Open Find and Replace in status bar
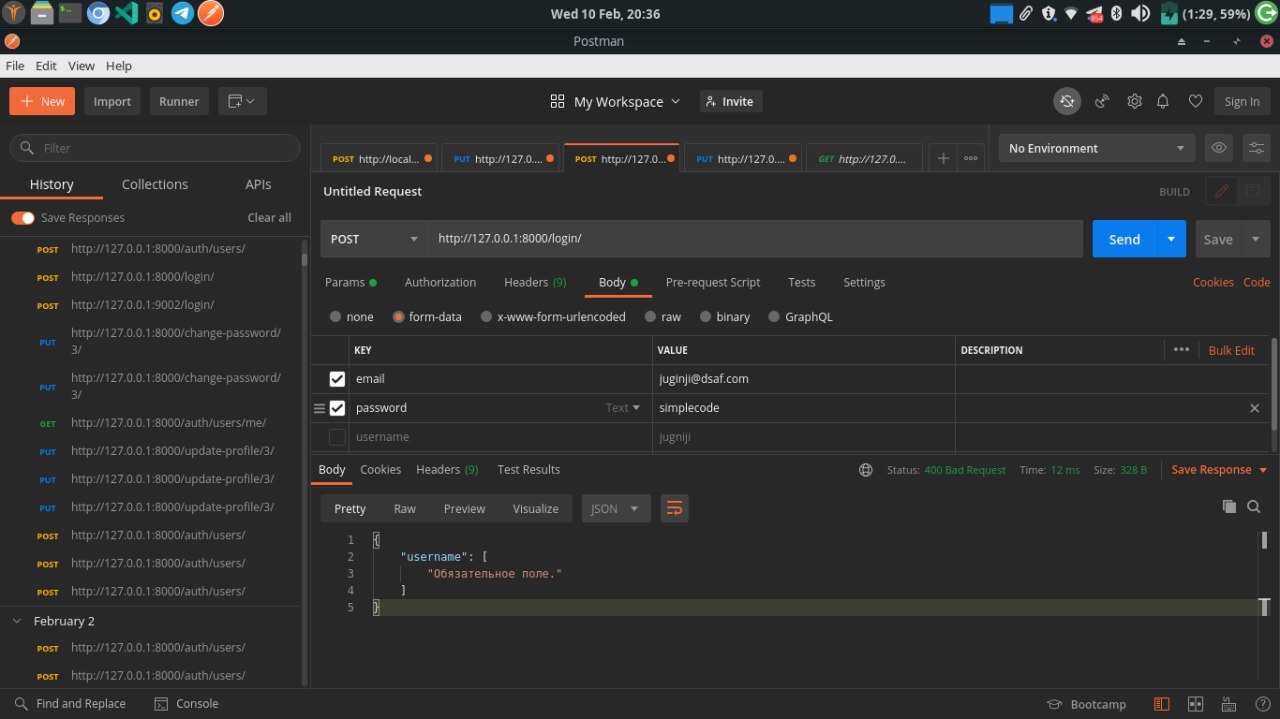The height and width of the screenshot is (719, 1280). click(x=69, y=704)
